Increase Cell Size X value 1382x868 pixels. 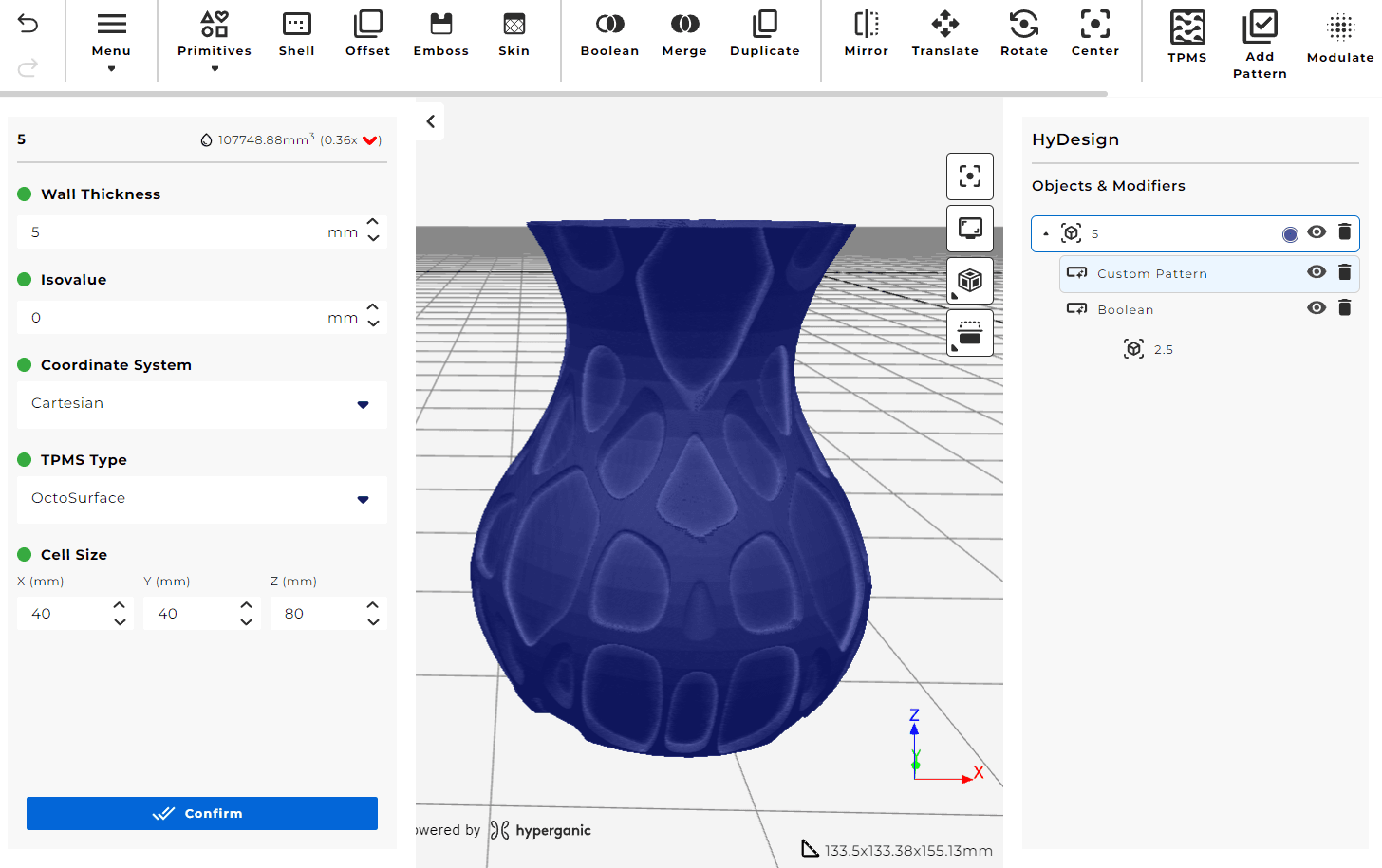click(120, 605)
